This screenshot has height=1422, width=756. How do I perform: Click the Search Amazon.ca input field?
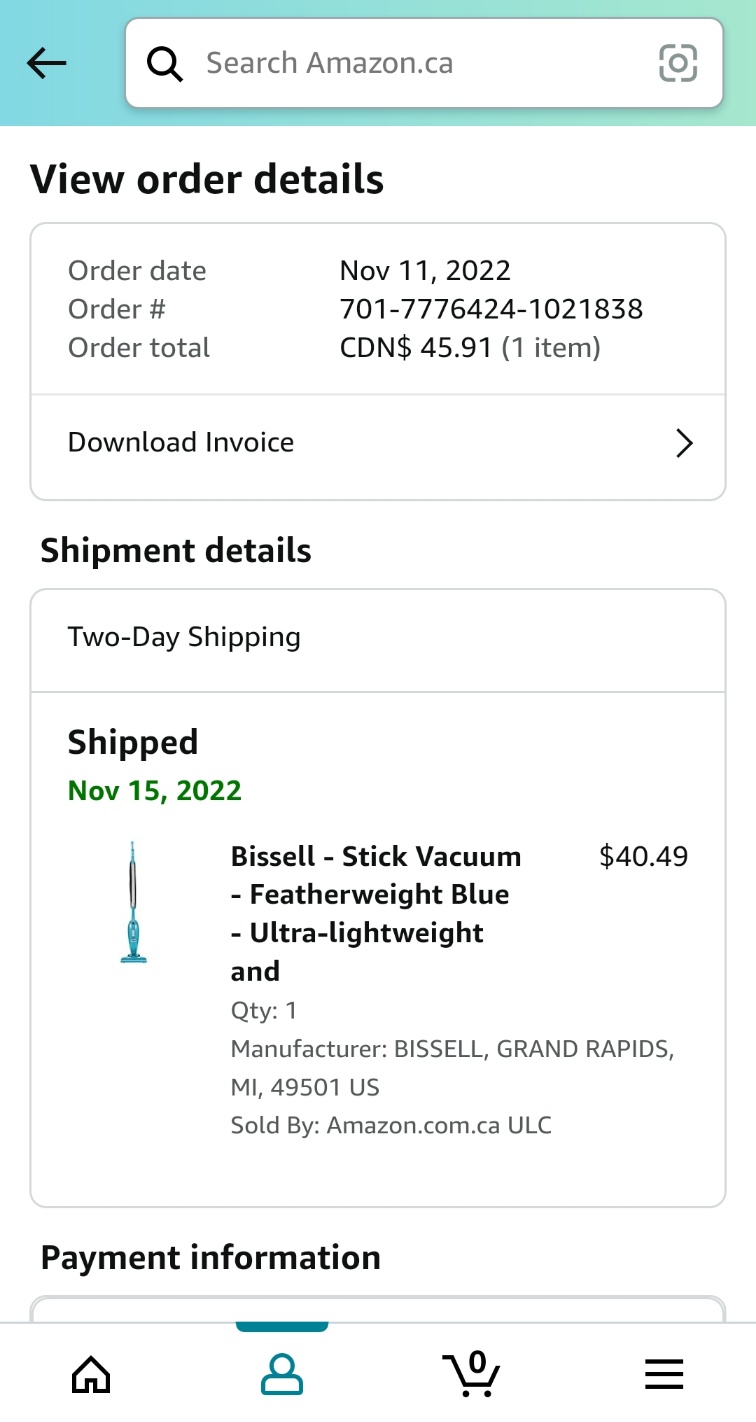point(424,63)
